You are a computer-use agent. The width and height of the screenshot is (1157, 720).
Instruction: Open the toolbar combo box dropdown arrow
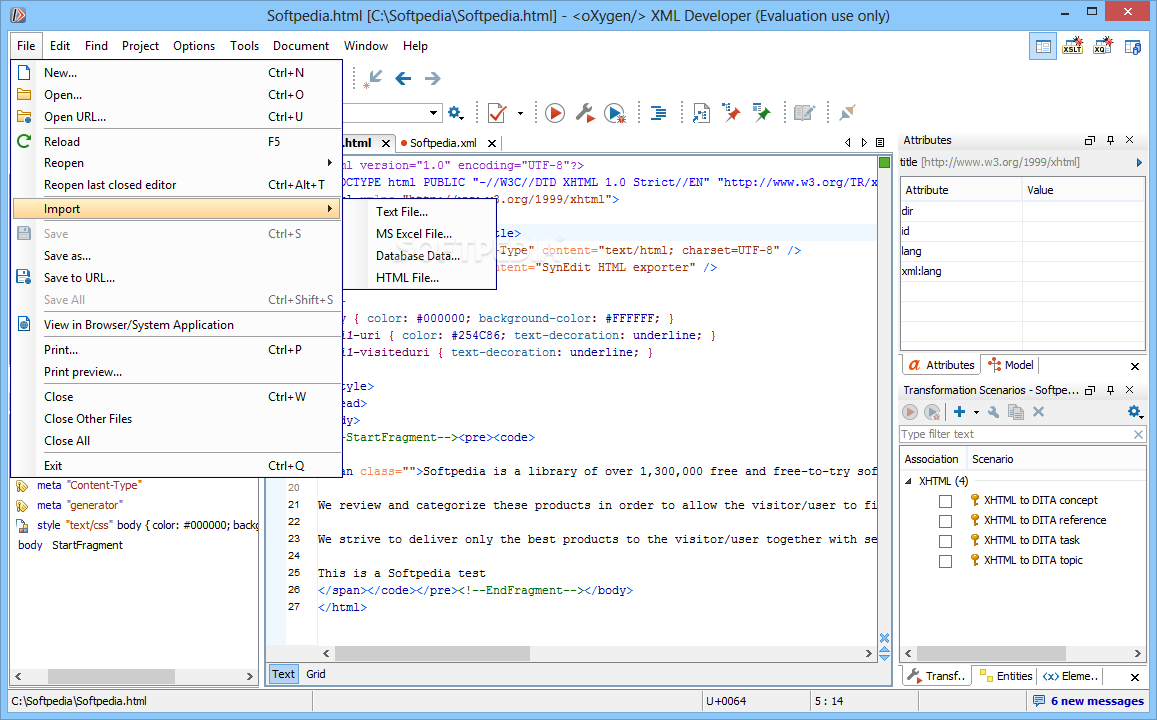[x=433, y=113]
